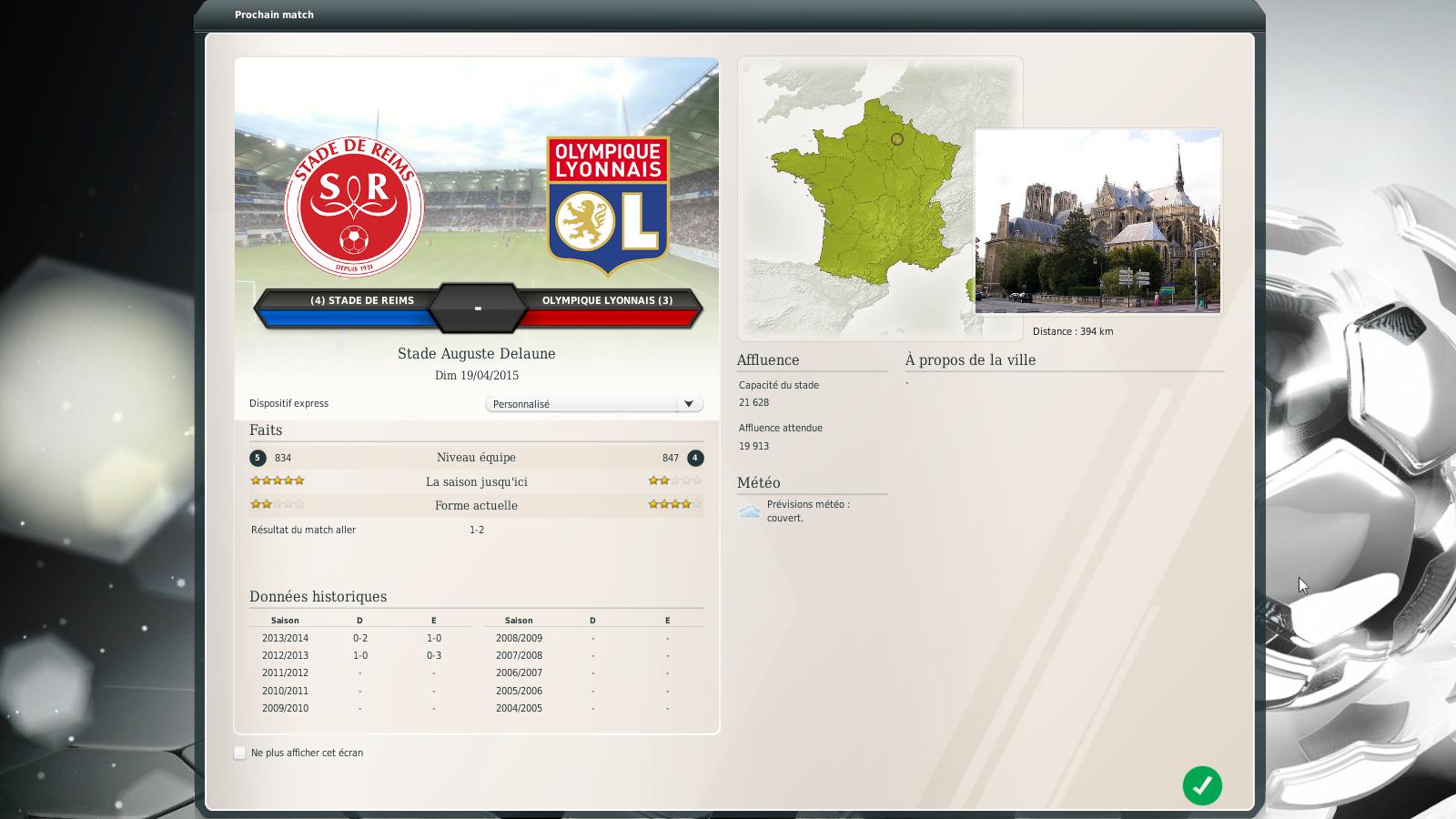Click expected attendance value '19 913'

click(x=753, y=446)
